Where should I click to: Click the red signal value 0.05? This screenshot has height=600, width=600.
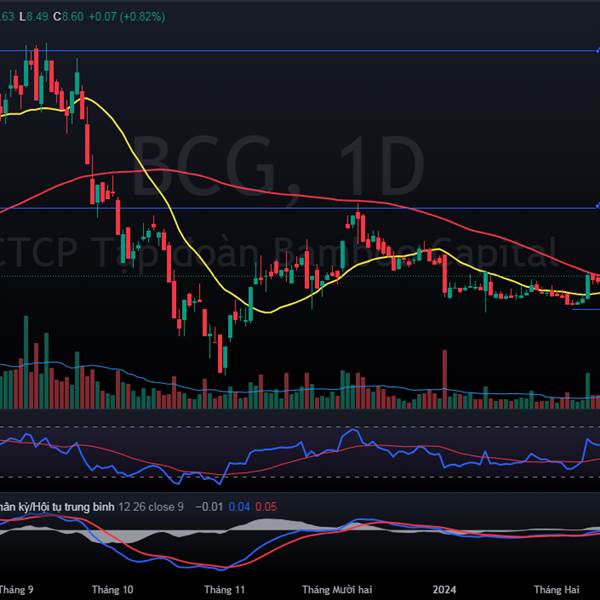click(266, 507)
